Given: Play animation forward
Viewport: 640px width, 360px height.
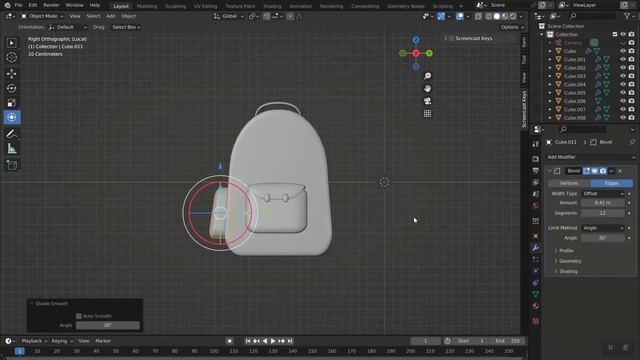Looking at the screenshot, I should tap(273, 341).
